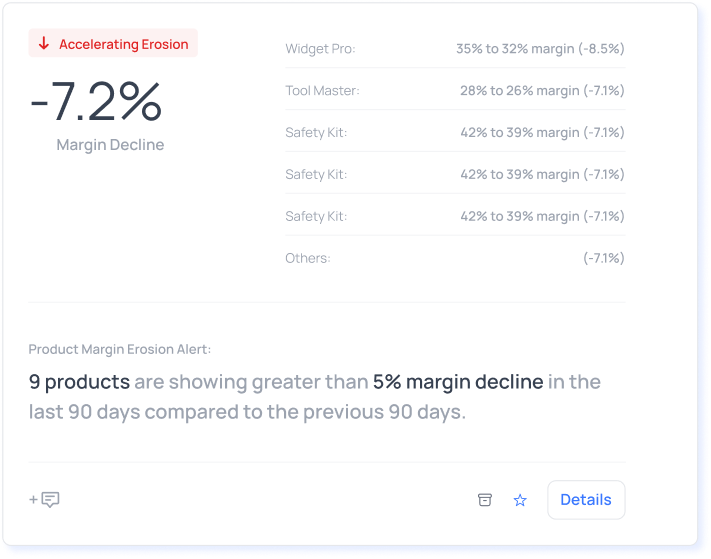Image resolution: width=711 pixels, height=559 pixels.
Task: Click the bold '5% margin decline' text
Action: point(458,382)
